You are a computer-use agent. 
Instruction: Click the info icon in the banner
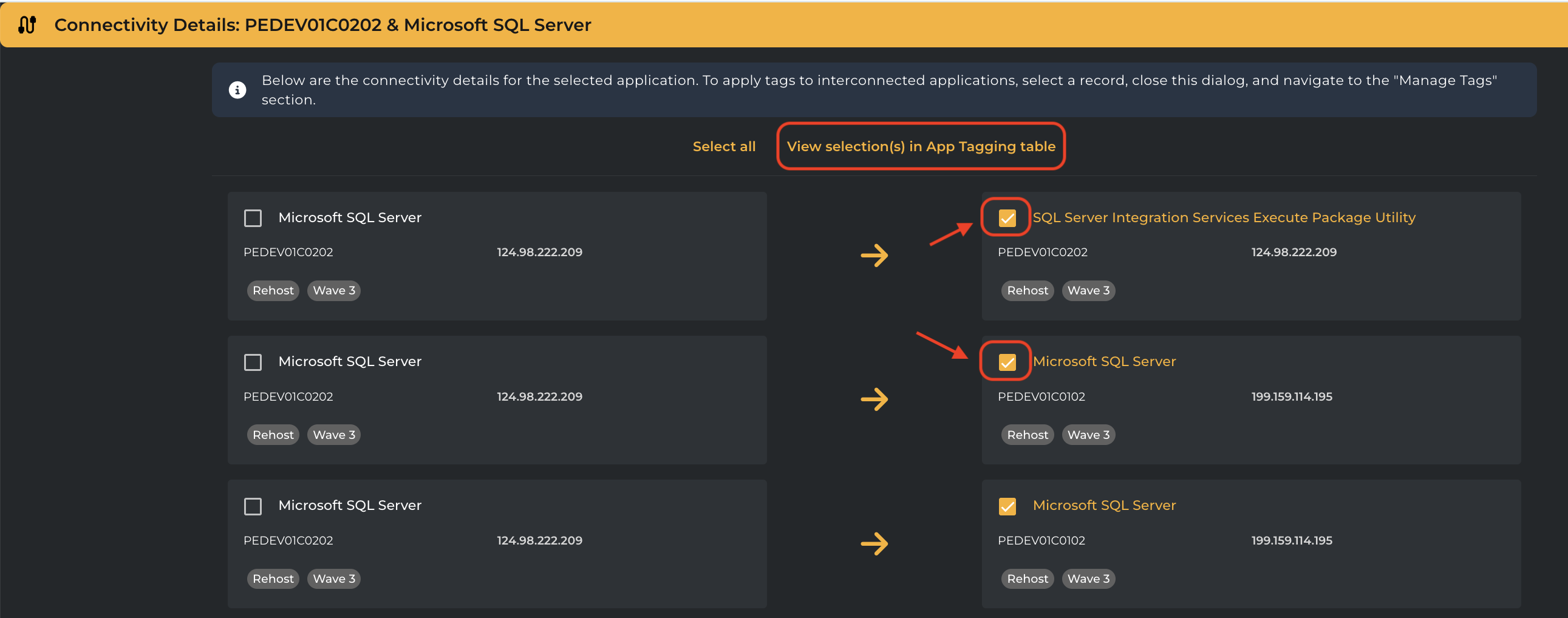237,90
